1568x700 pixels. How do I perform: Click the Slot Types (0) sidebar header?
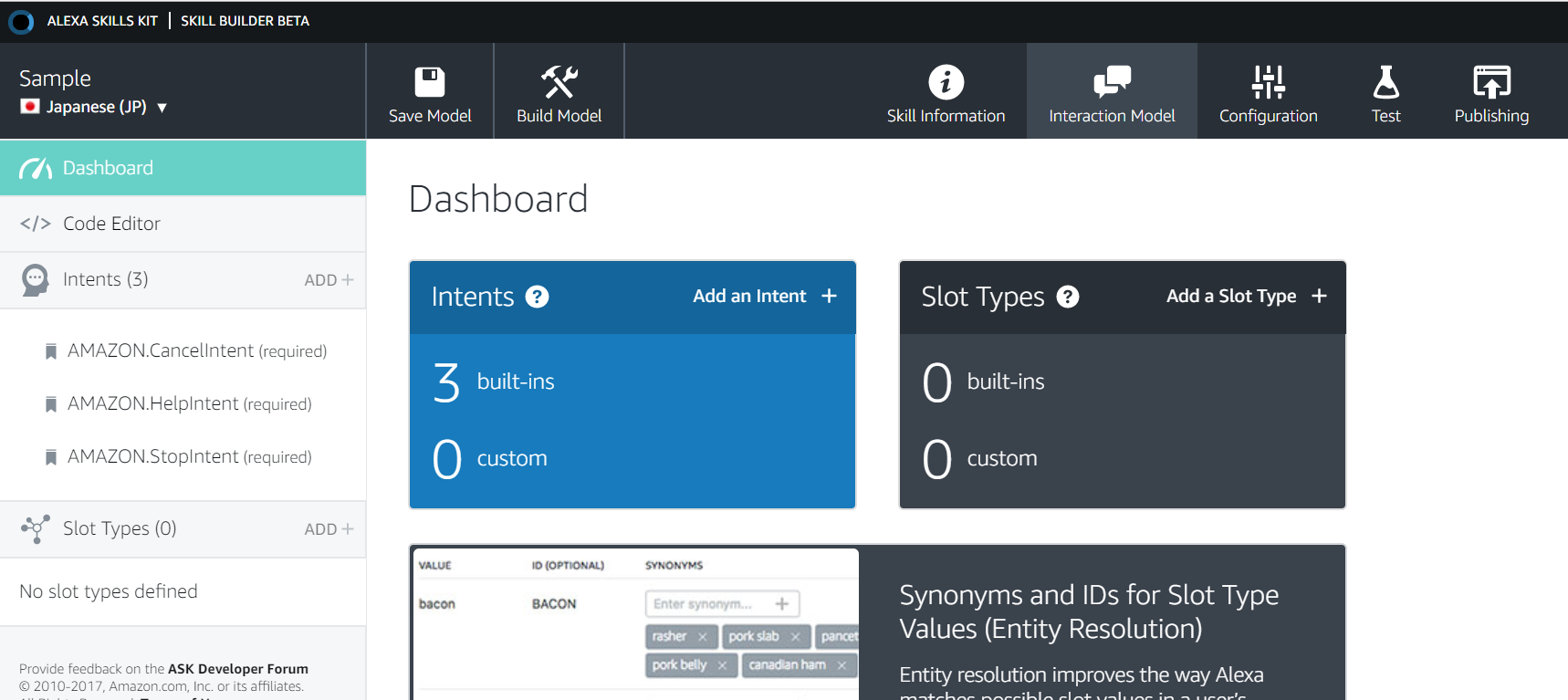pyautogui.click(x=120, y=528)
